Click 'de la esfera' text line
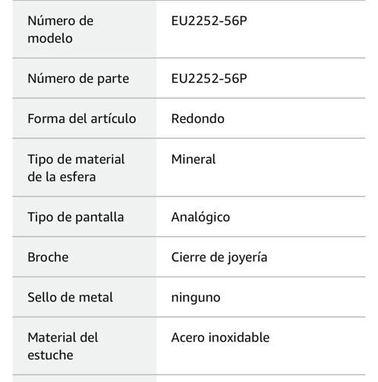This screenshot has height=382, width=378. coord(62,177)
